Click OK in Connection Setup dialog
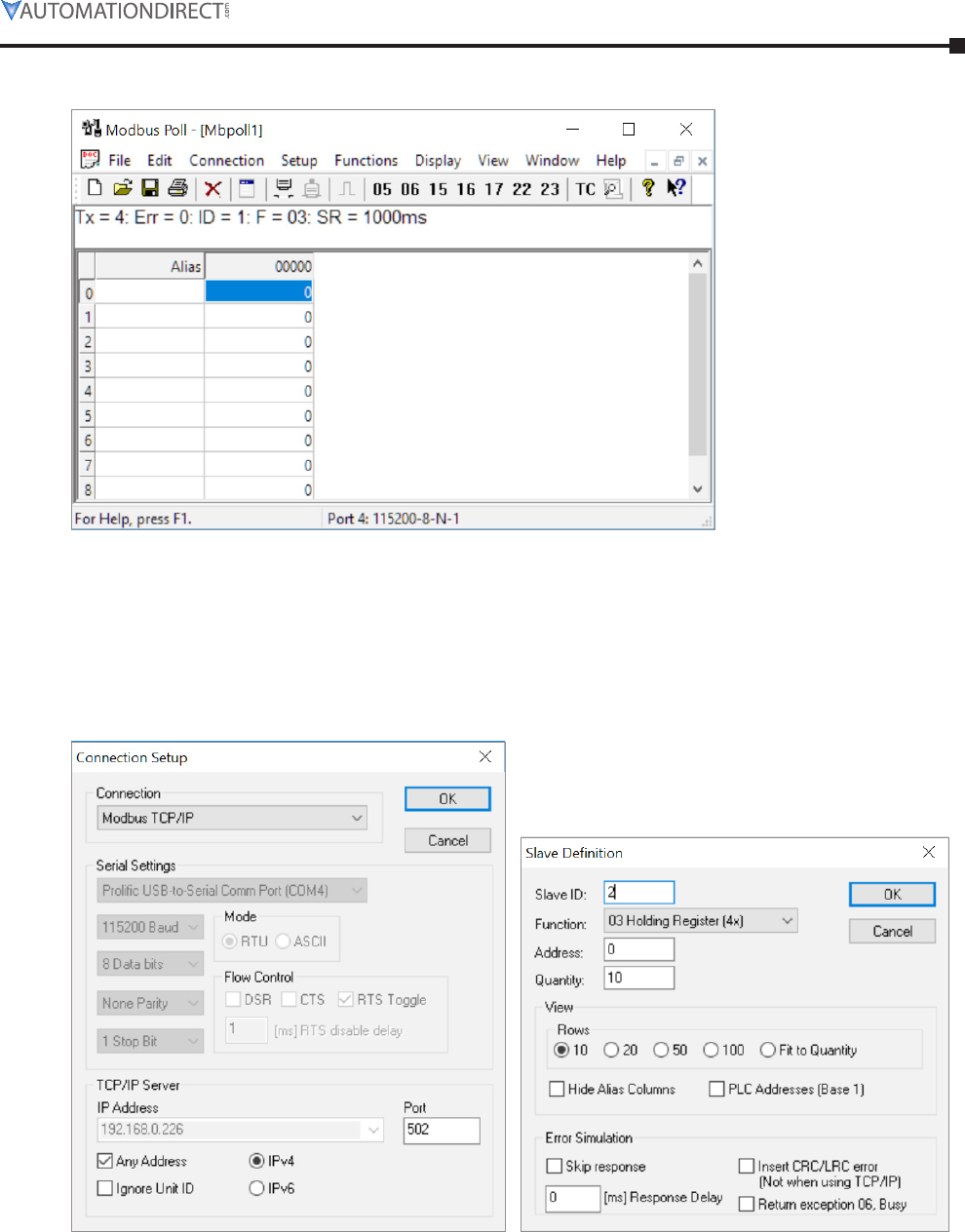 pyautogui.click(x=447, y=798)
